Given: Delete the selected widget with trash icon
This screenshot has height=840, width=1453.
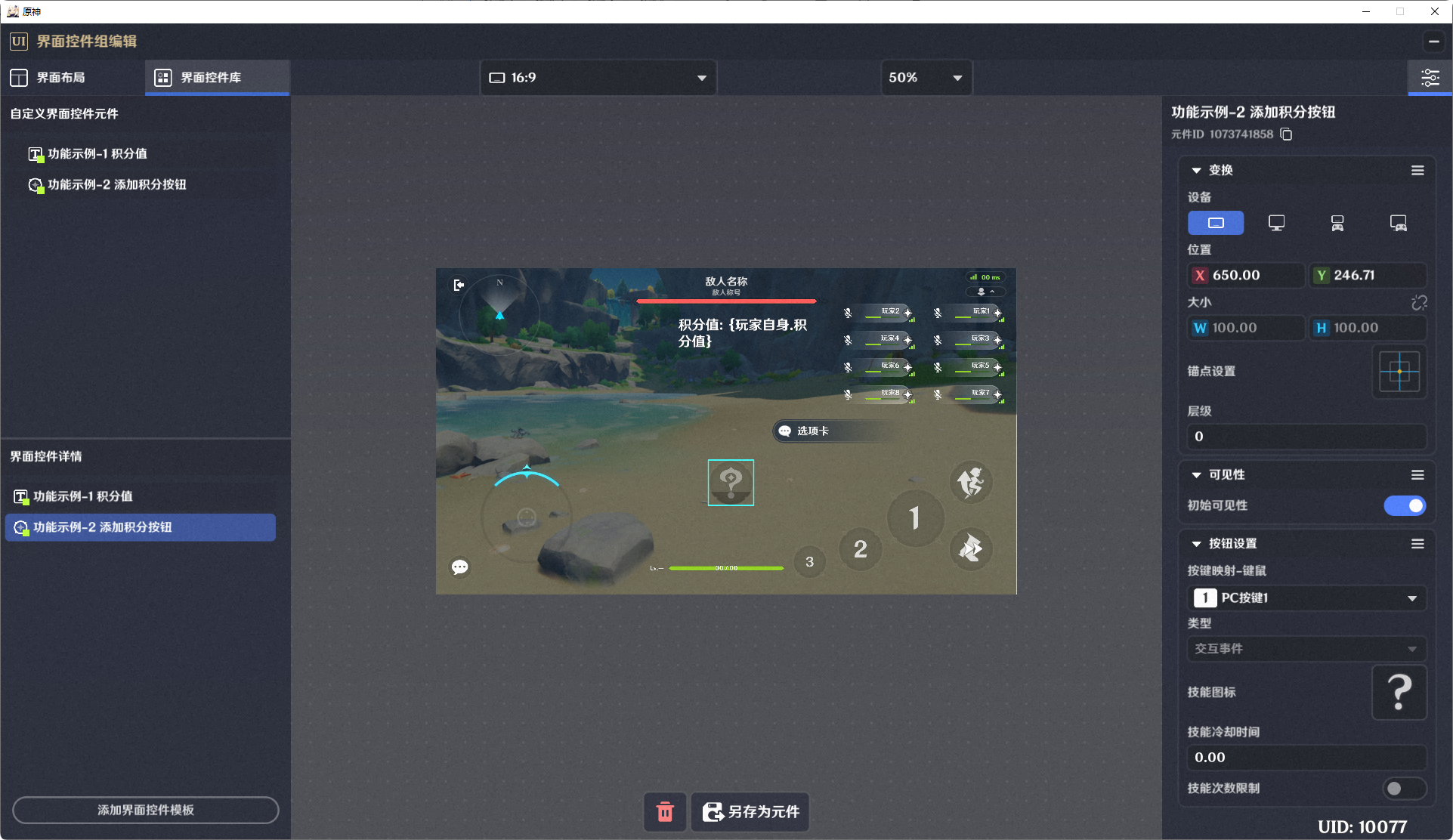Looking at the screenshot, I should 665,811.
